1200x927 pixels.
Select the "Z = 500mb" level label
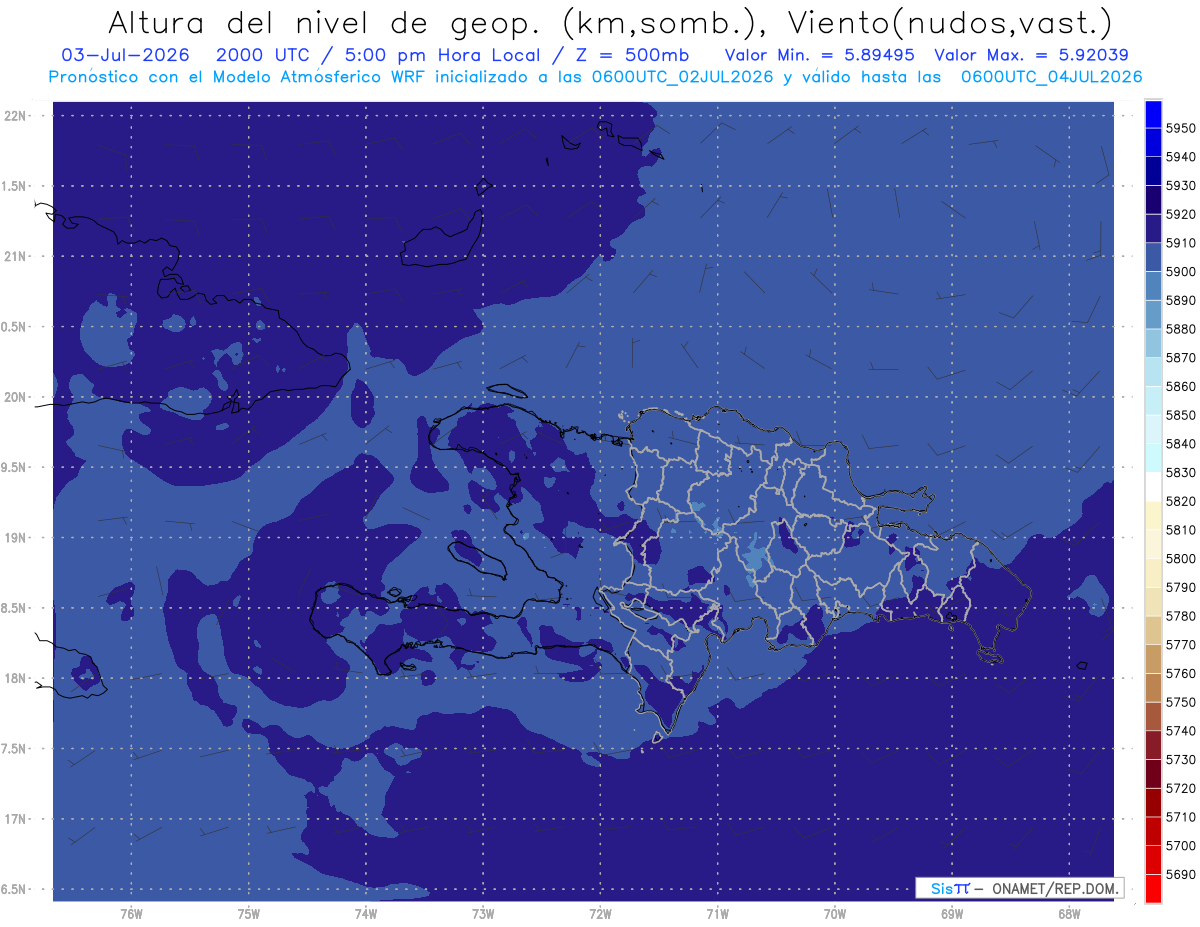click(632, 55)
